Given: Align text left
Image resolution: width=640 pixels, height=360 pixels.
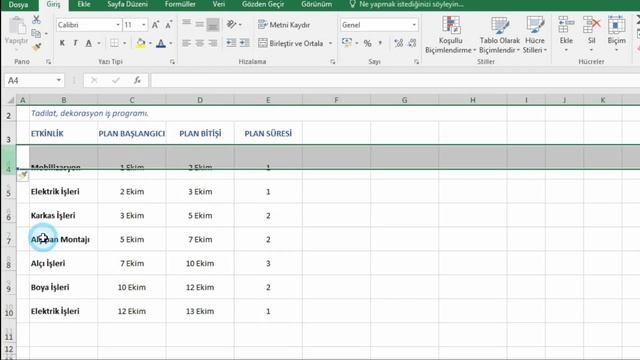Looking at the screenshot, I should coord(187,43).
